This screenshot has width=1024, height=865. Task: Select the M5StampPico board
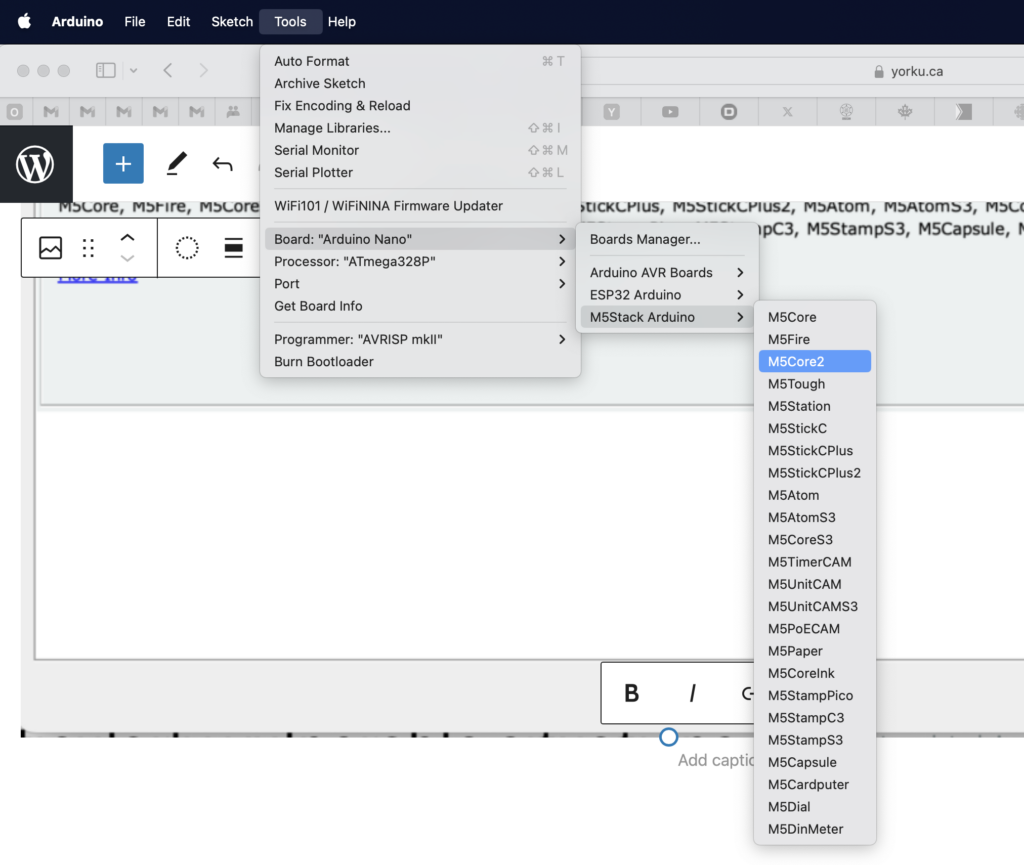click(814, 695)
